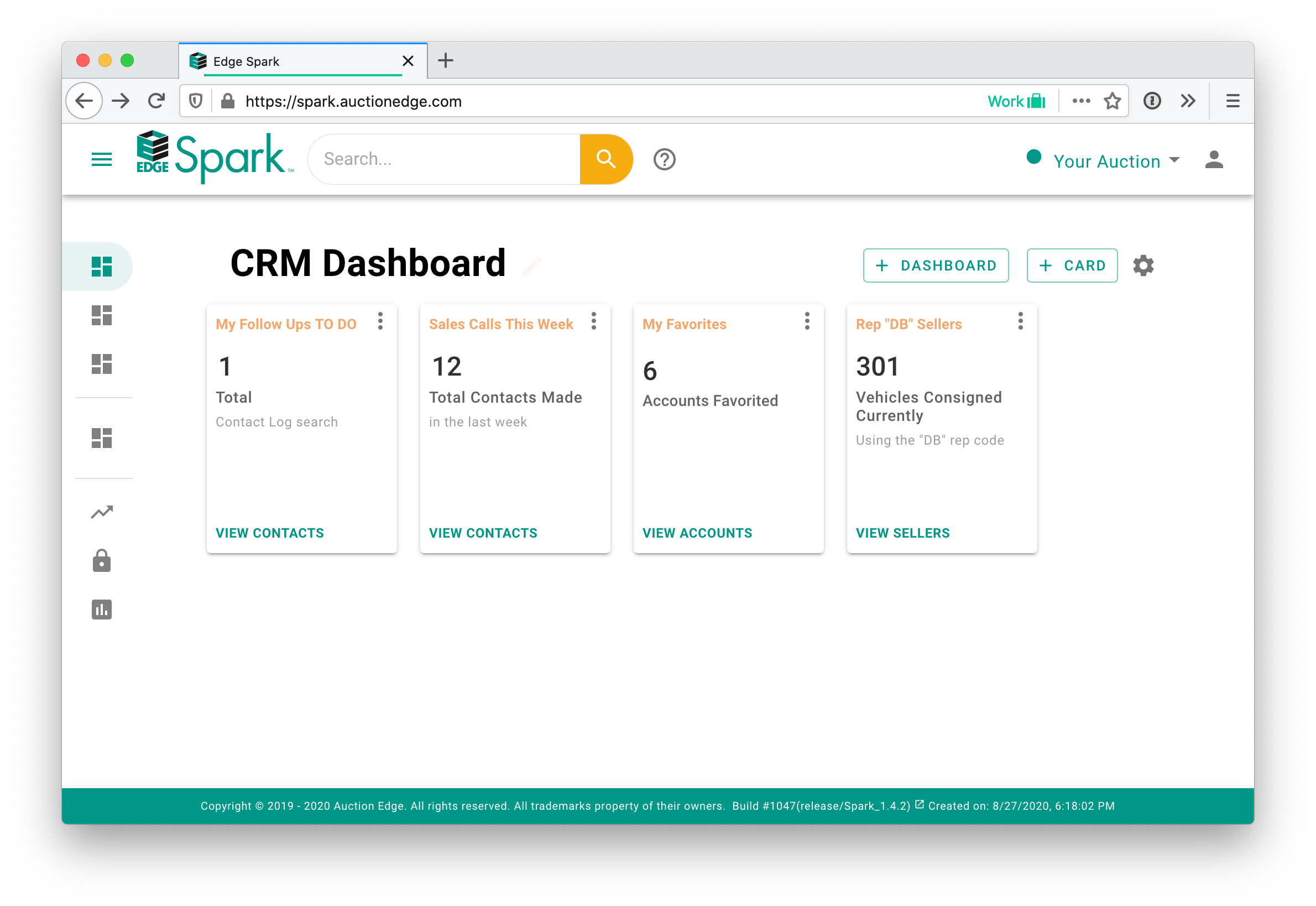The image size is (1316, 906).
Task: Open the help question mark icon
Action: (x=664, y=159)
